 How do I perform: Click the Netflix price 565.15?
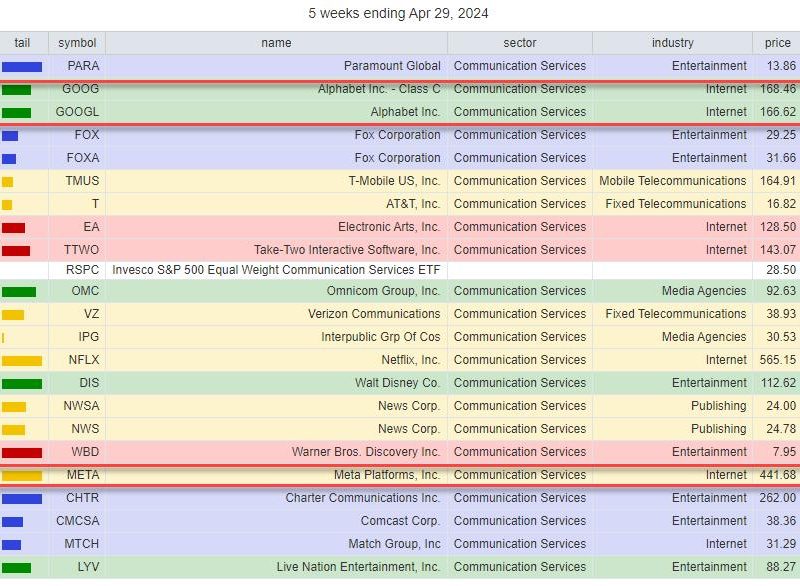point(778,360)
